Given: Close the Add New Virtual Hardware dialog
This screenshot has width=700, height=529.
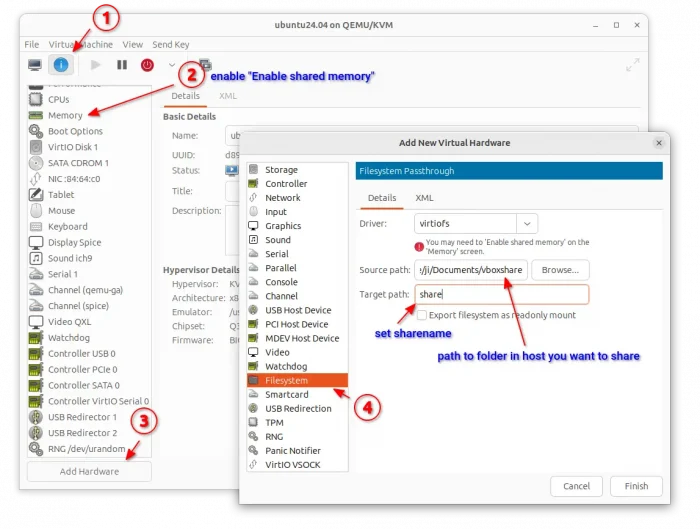Looking at the screenshot, I should pos(658,143).
